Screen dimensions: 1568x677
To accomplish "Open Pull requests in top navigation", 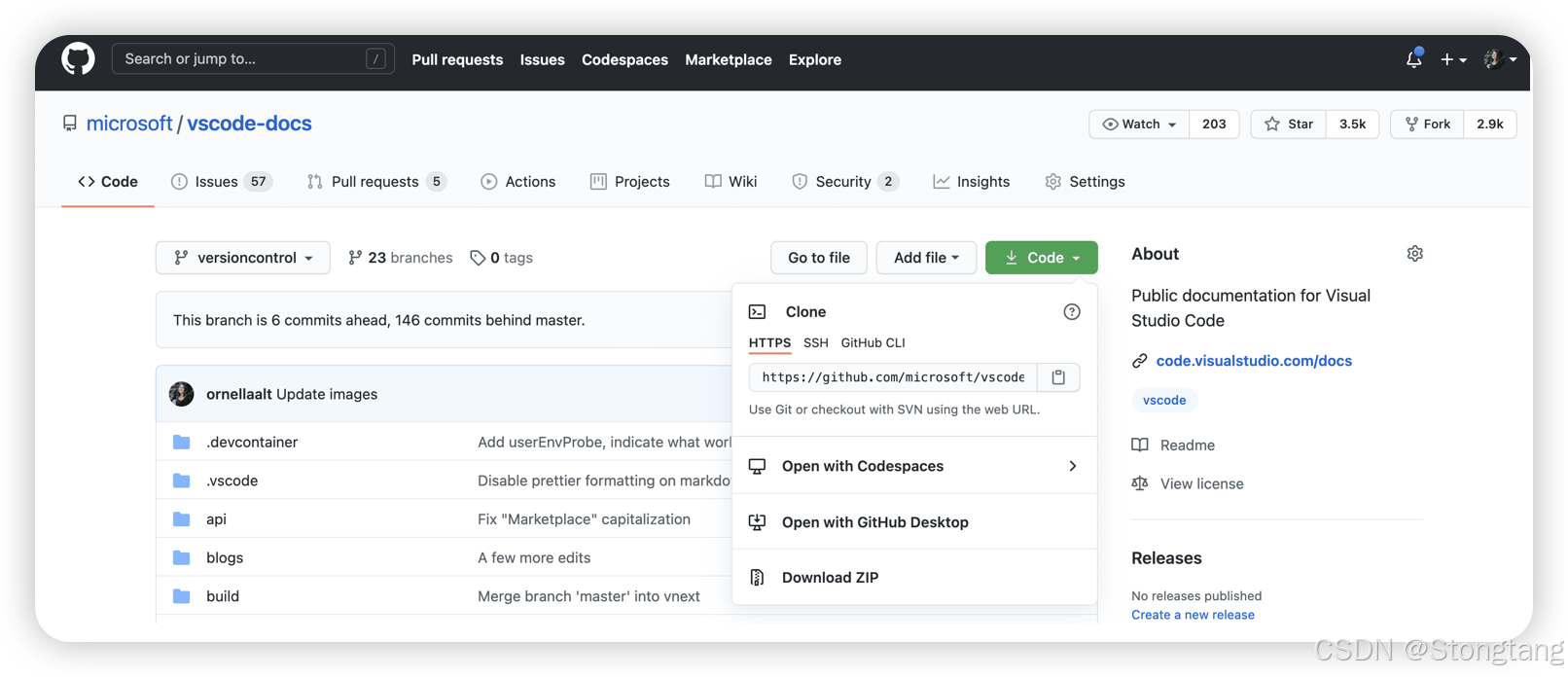I will pyautogui.click(x=457, y=59).
